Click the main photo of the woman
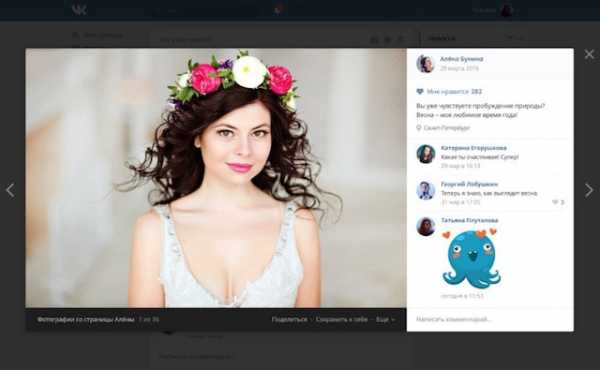600x370 pixels. pyautogui.click(x=216, y=178)
